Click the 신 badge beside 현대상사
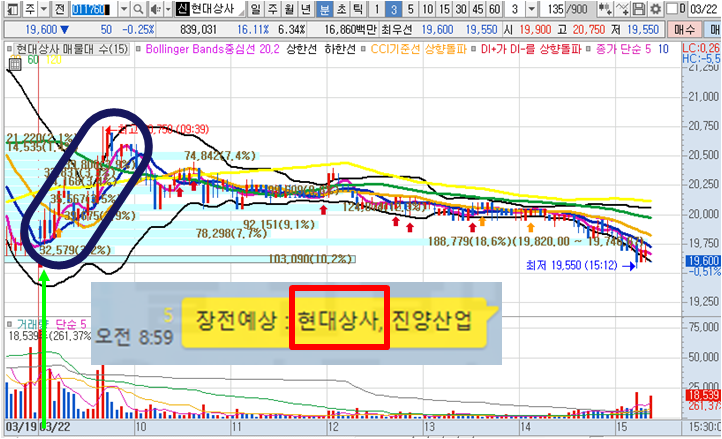 [182, 9]
